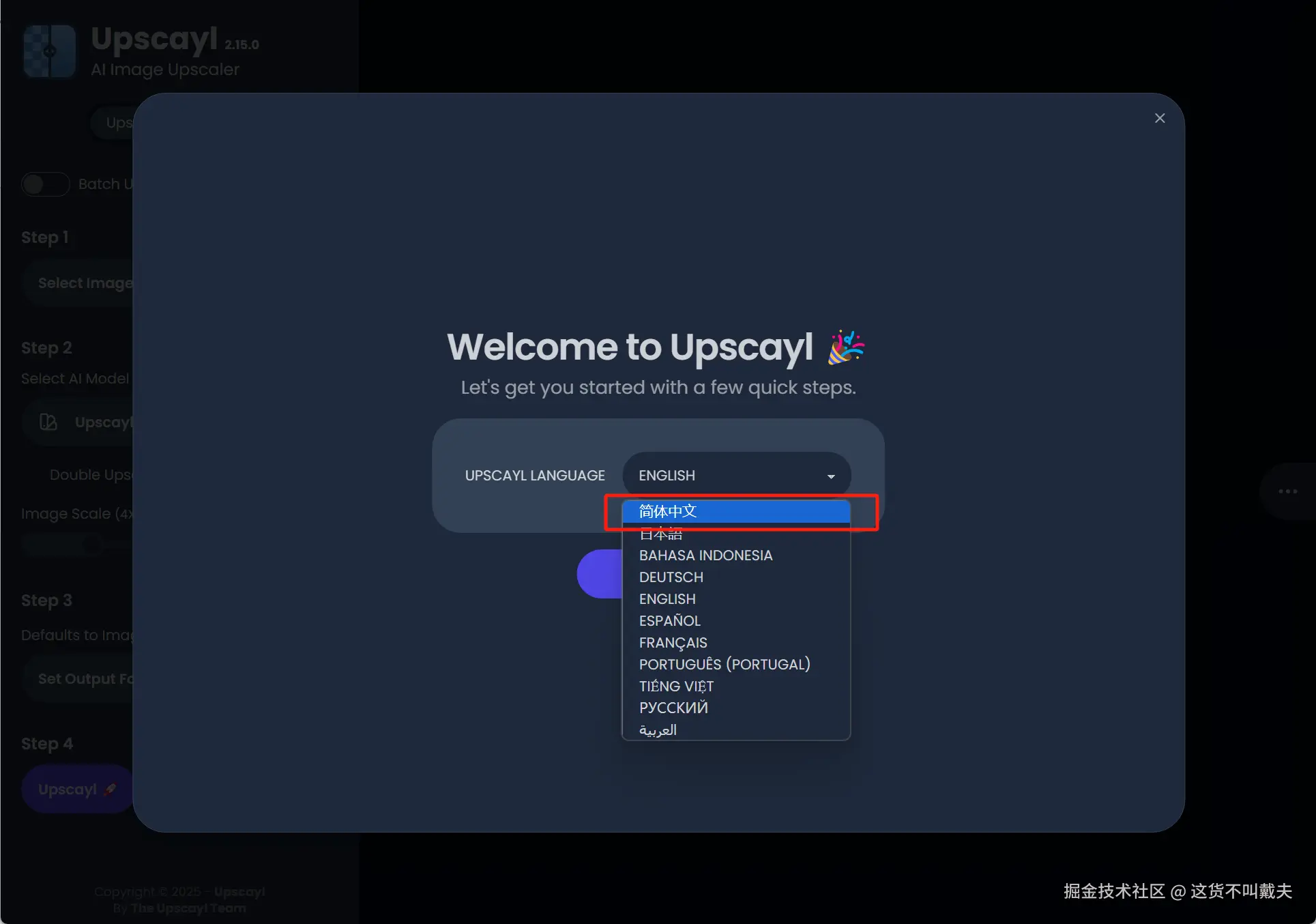The height and width of the screenshot is (924, 1316).
Task: Click the party popper emoji icon
Action: [x=845, y=347]
